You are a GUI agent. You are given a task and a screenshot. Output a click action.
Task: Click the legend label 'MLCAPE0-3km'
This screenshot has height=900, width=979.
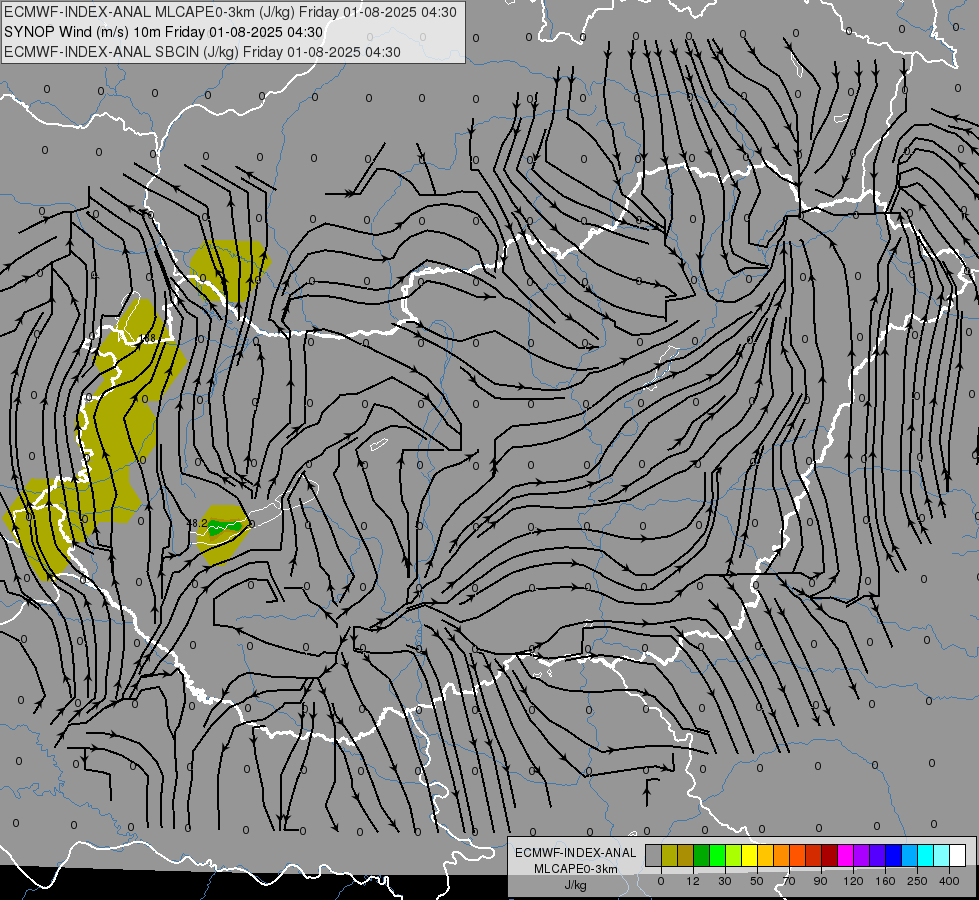575,869
